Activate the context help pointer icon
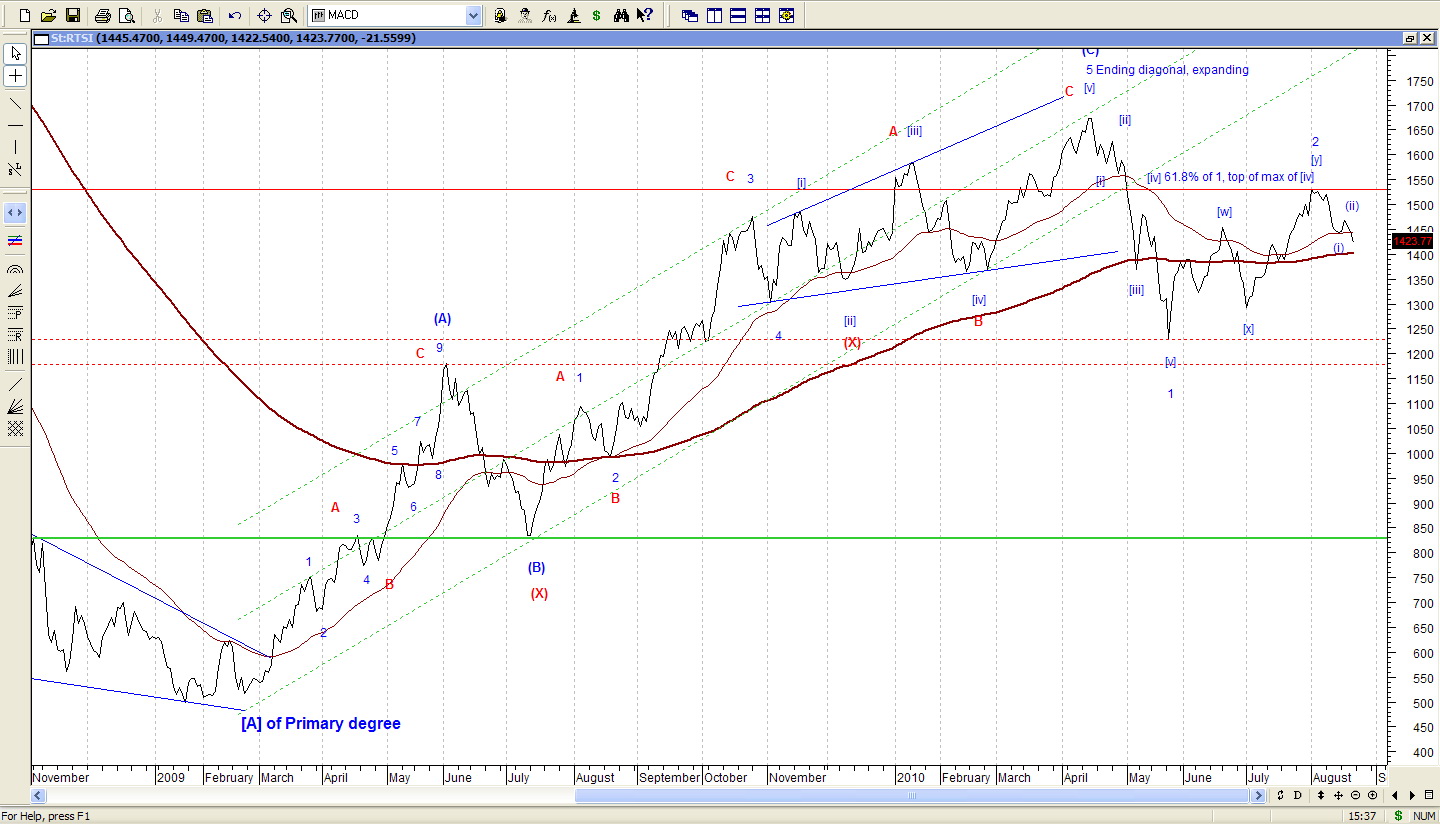Image resolution: width=1440 pixels, height=824 pixels. (x=645, y=15)
